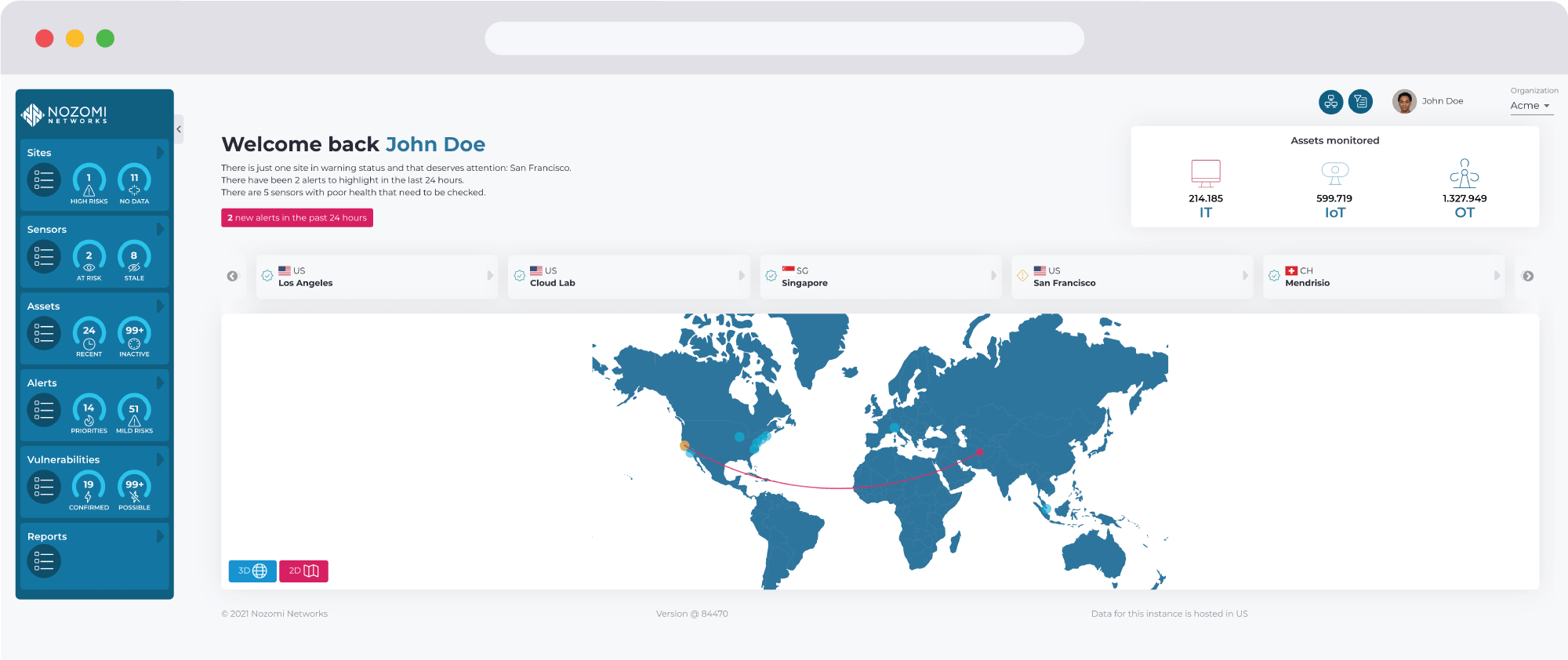
Task: Select the Singapore site card
Action: click(x=880, y=277)
